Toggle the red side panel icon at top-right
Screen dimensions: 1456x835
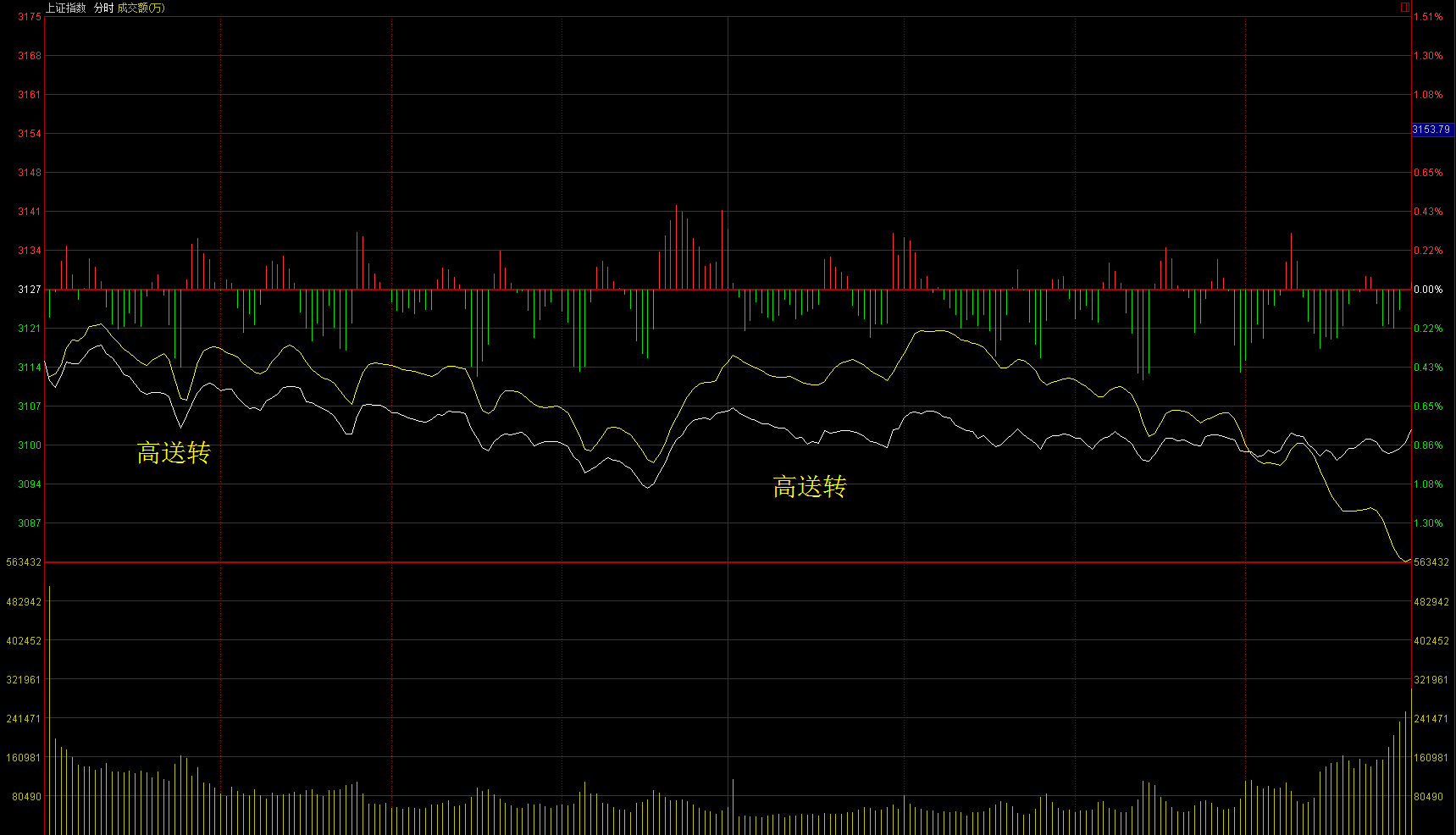point(1405,8)
